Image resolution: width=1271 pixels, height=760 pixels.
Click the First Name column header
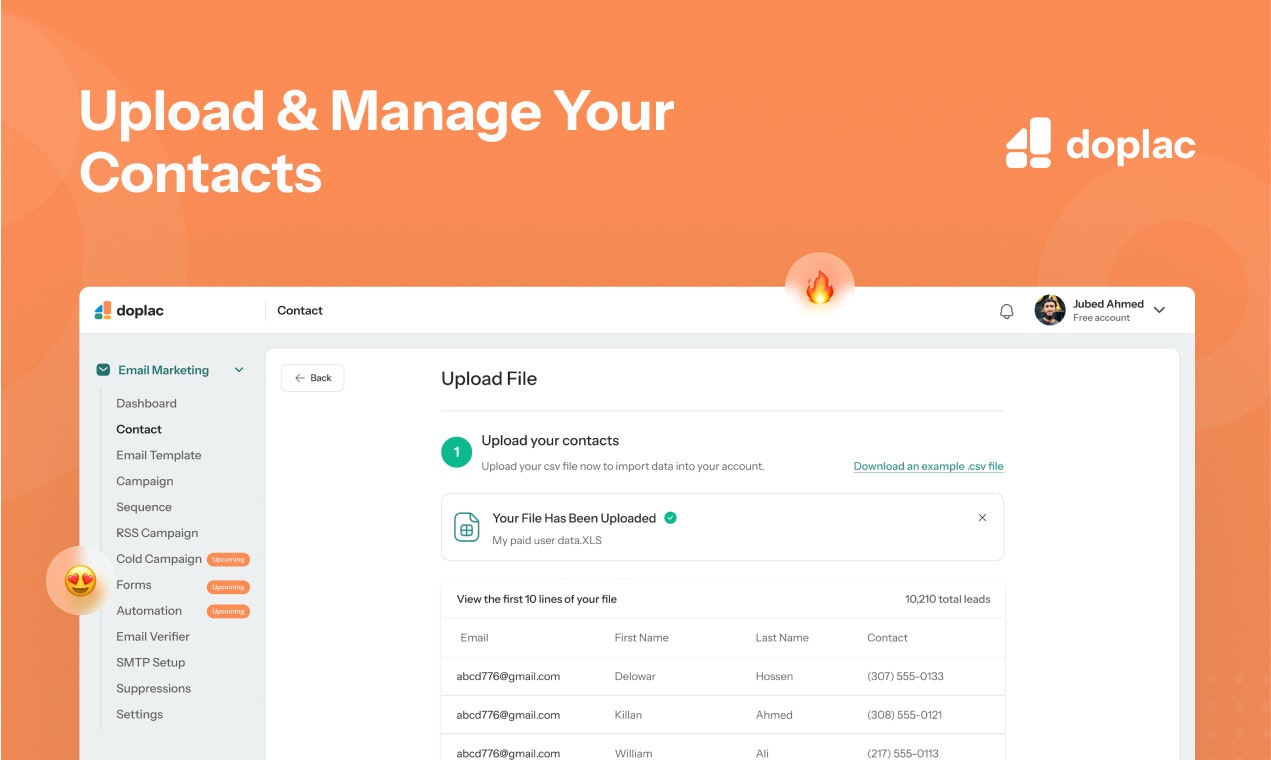(641, 638)
